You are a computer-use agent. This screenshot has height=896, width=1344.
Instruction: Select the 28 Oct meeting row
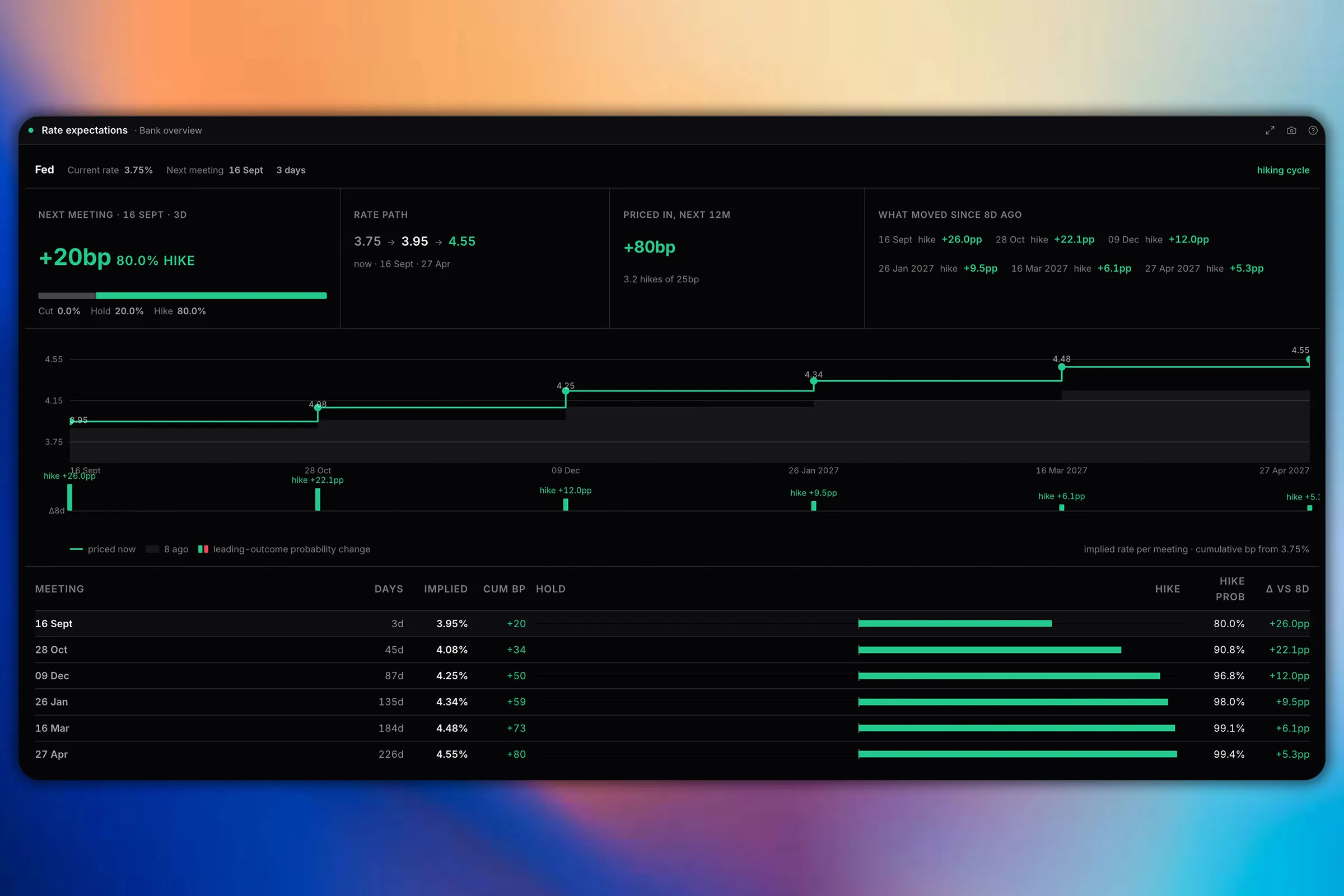coord(672,650)
